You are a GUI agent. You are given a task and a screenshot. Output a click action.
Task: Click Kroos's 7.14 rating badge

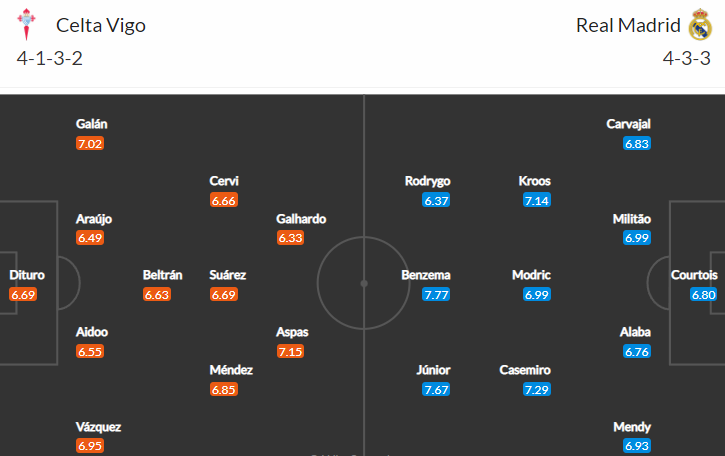(x=537, y=200)
